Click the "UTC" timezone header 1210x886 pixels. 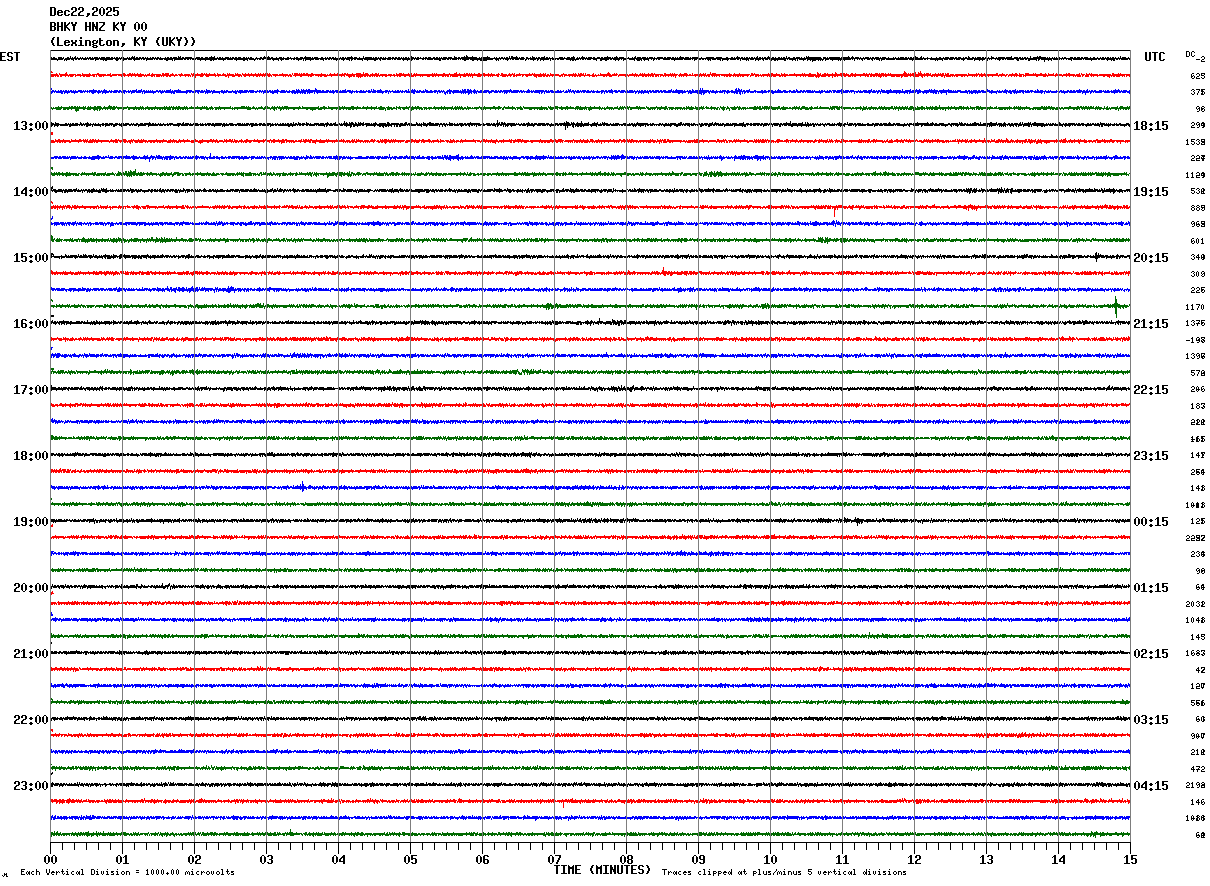pyautogui.click(x=1155, y=57)
